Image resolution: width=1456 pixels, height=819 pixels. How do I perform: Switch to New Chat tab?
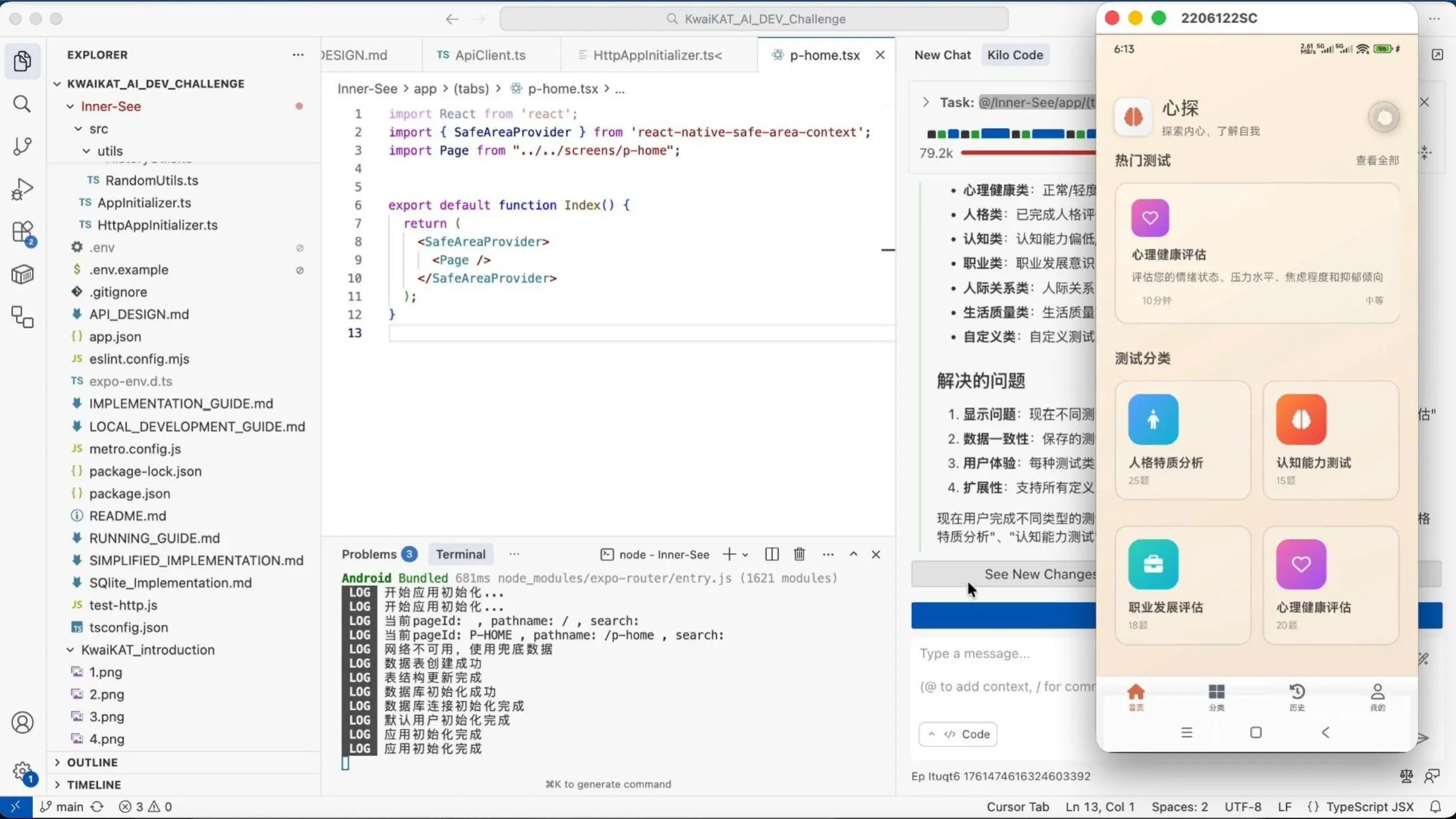[942, 55]
